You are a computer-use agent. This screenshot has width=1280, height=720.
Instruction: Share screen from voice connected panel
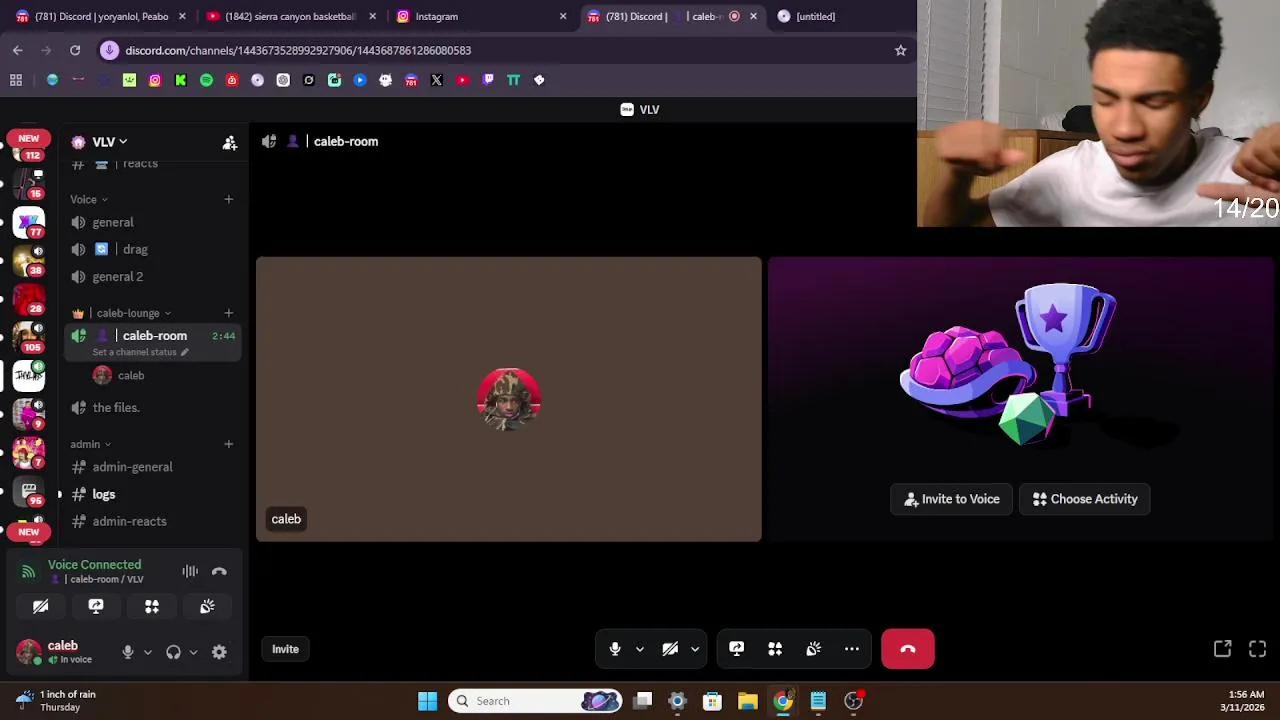click(96, 607)
